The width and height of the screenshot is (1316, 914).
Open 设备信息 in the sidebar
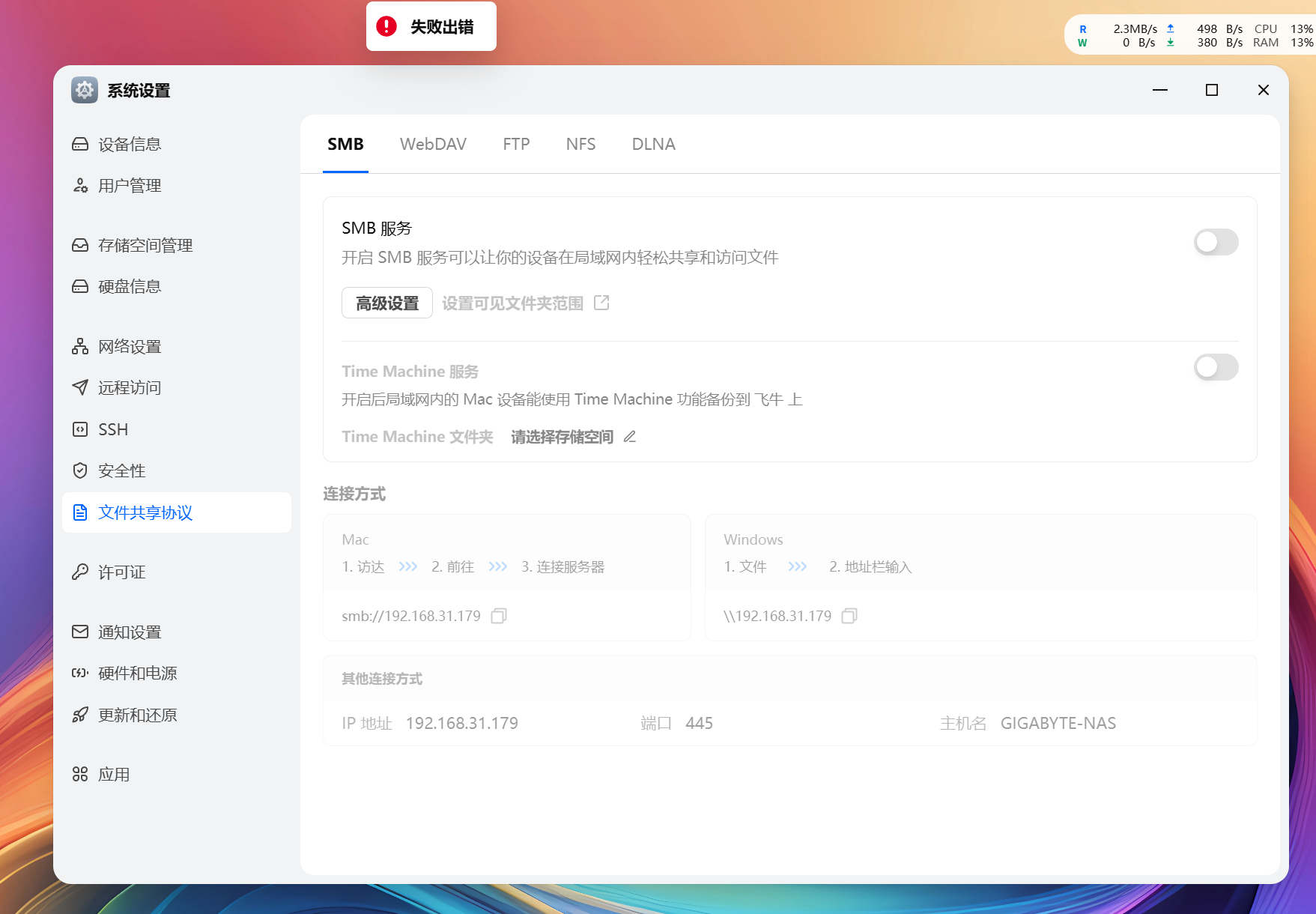pos(177,144)
